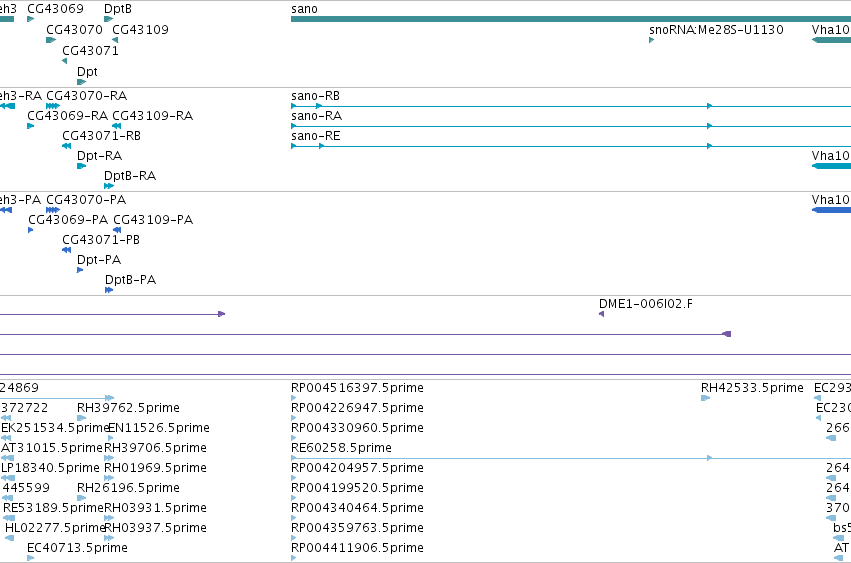Open protein CG43070-PA
This screenshot has width=851, height=563.
pos(86,200)
